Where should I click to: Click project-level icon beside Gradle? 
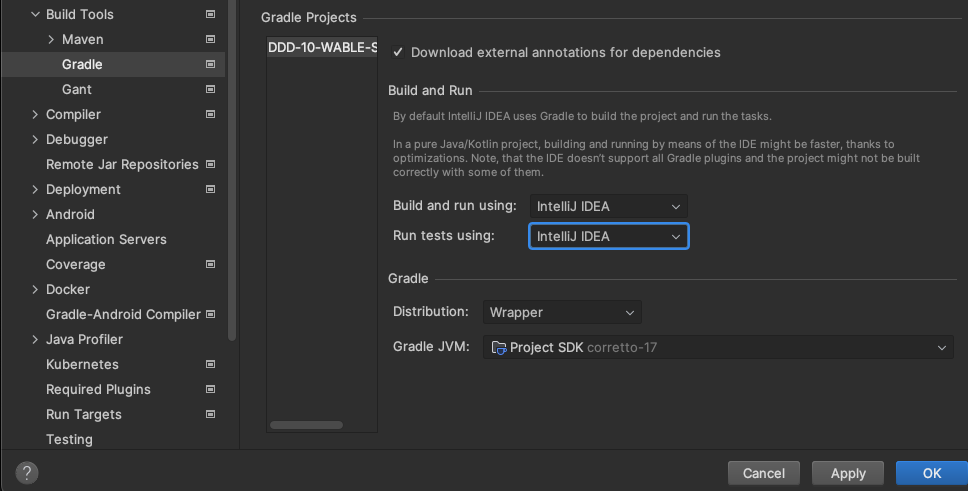211,64
